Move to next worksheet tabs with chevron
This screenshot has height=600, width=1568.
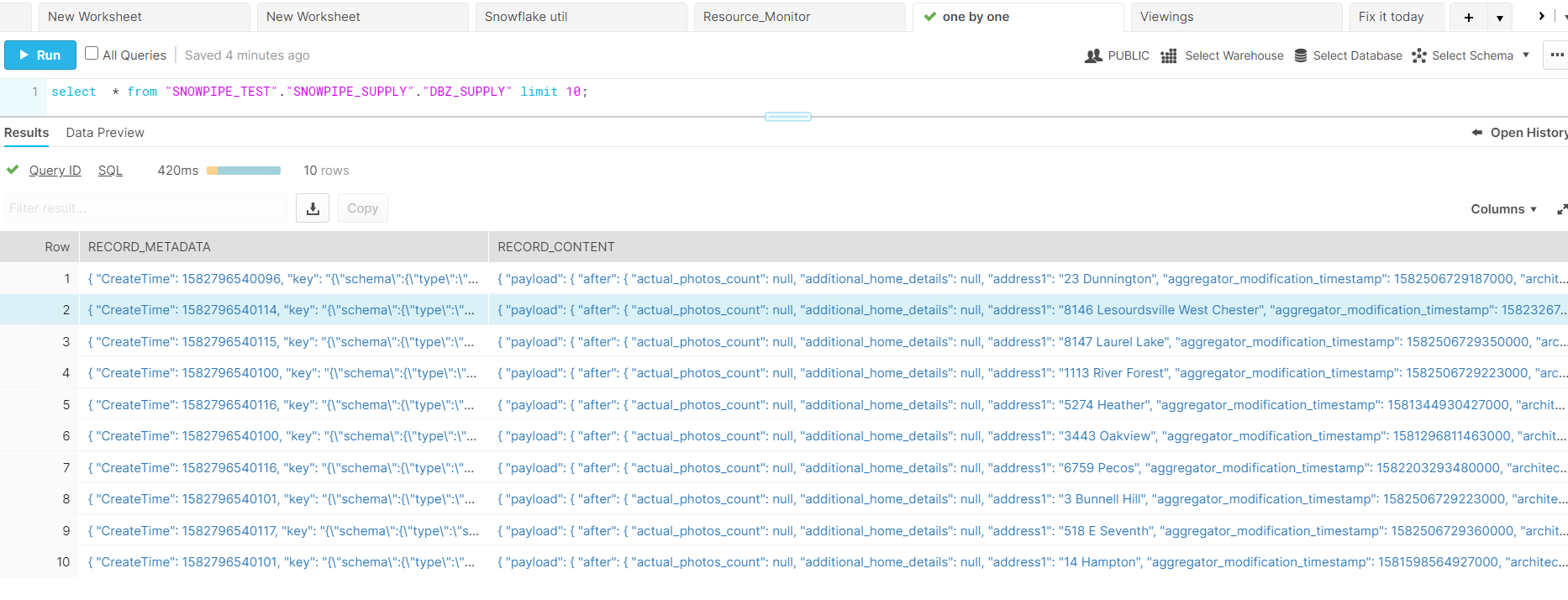1541,16
